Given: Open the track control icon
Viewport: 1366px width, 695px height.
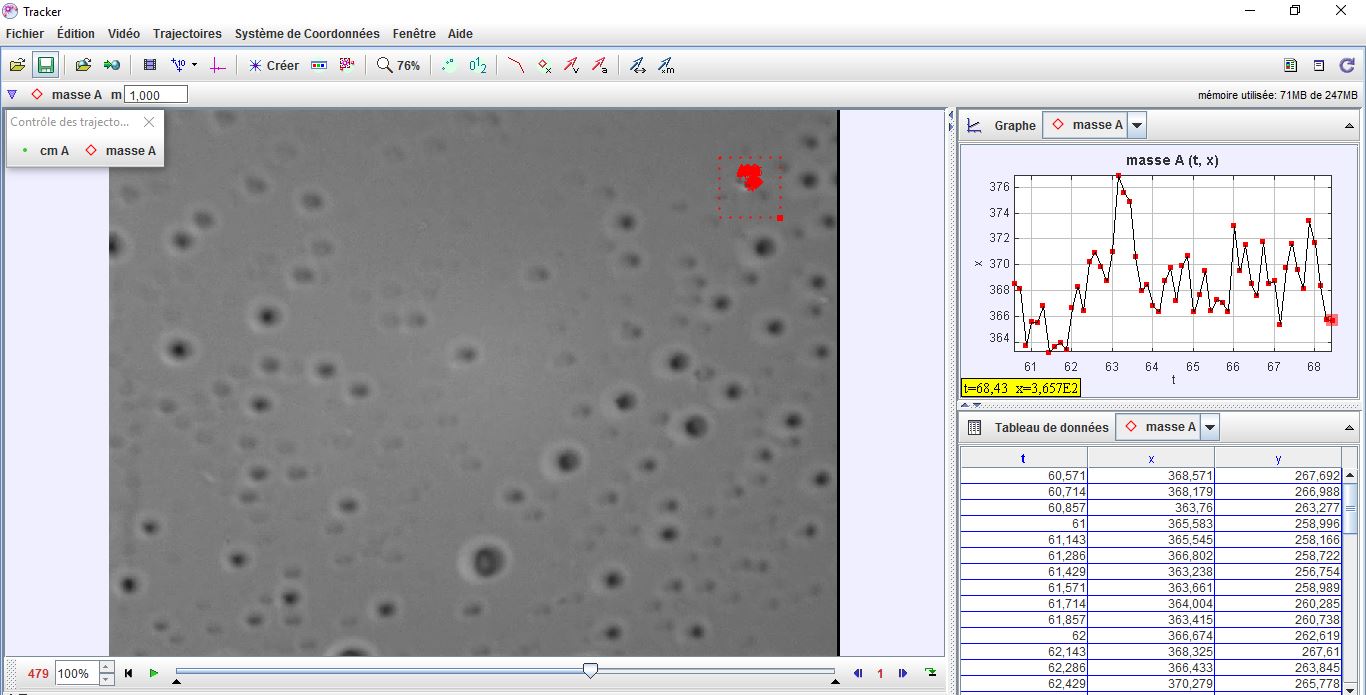Looking at the screenshot, I should 319,65.
